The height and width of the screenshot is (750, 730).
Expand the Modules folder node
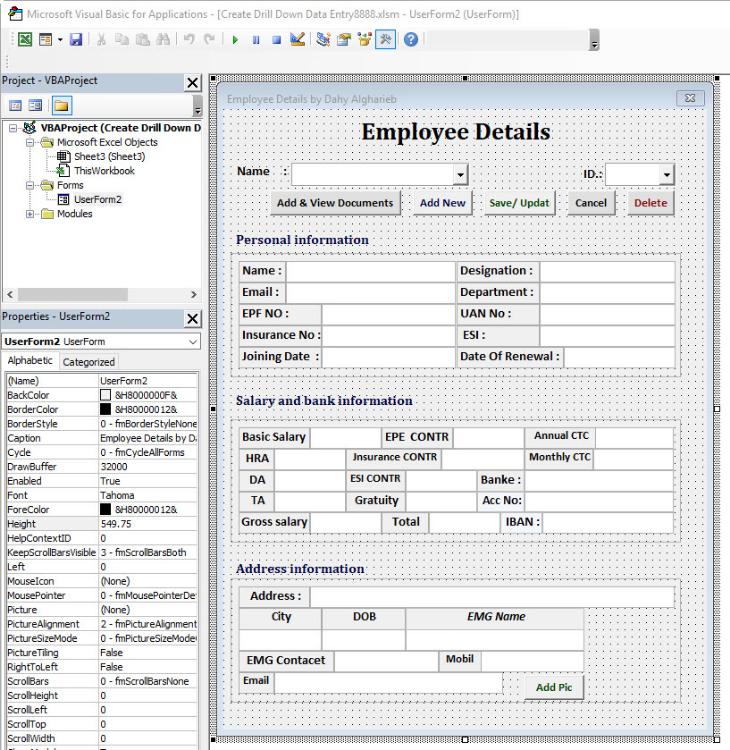pyautogui.click(x=30, y=214)
